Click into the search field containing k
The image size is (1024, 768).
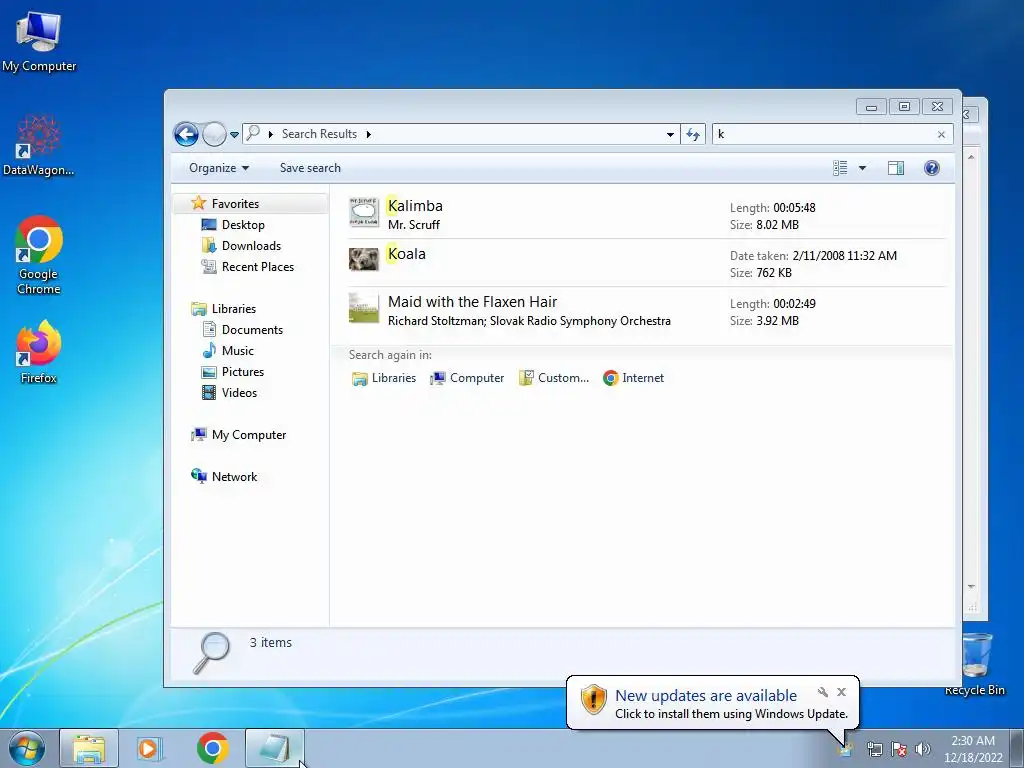pos(824,135)
